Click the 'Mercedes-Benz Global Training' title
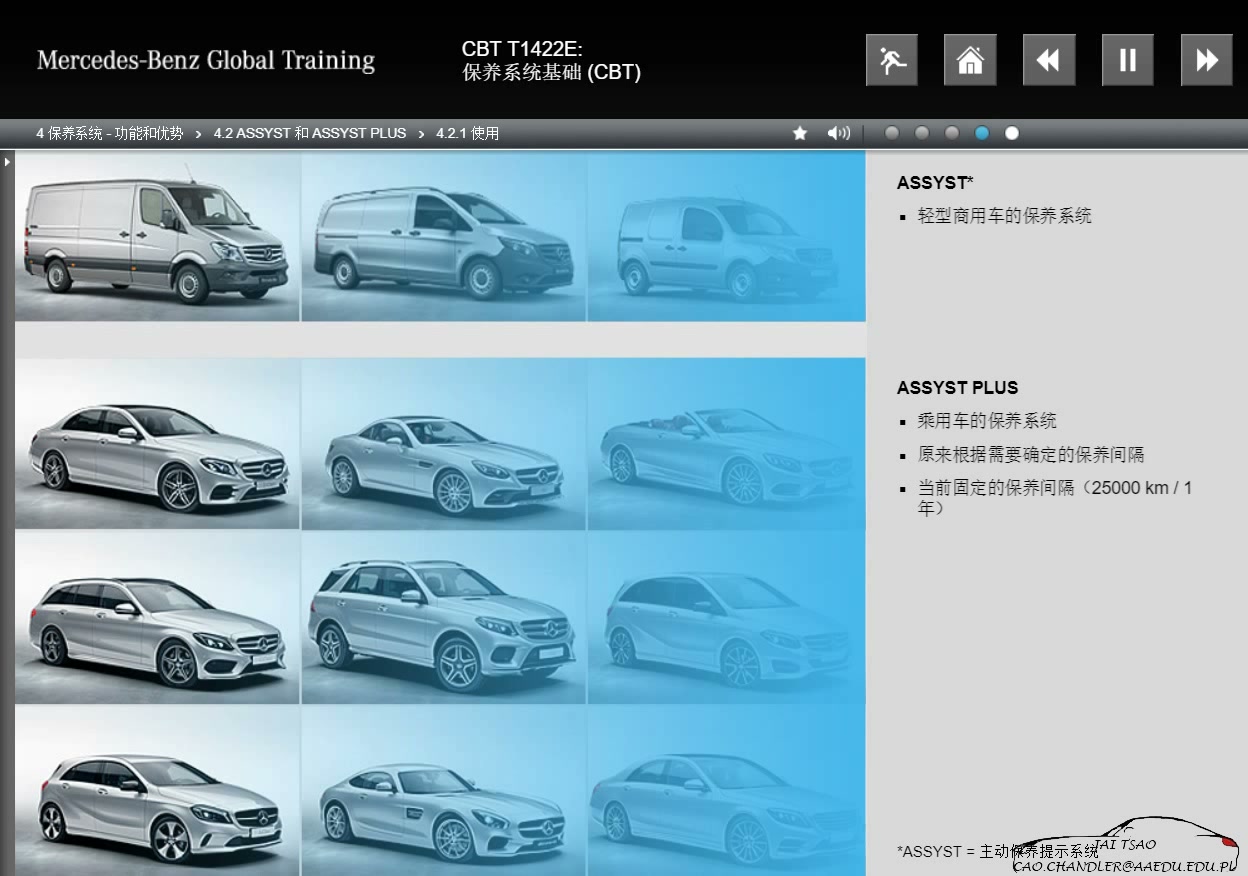 206,60
